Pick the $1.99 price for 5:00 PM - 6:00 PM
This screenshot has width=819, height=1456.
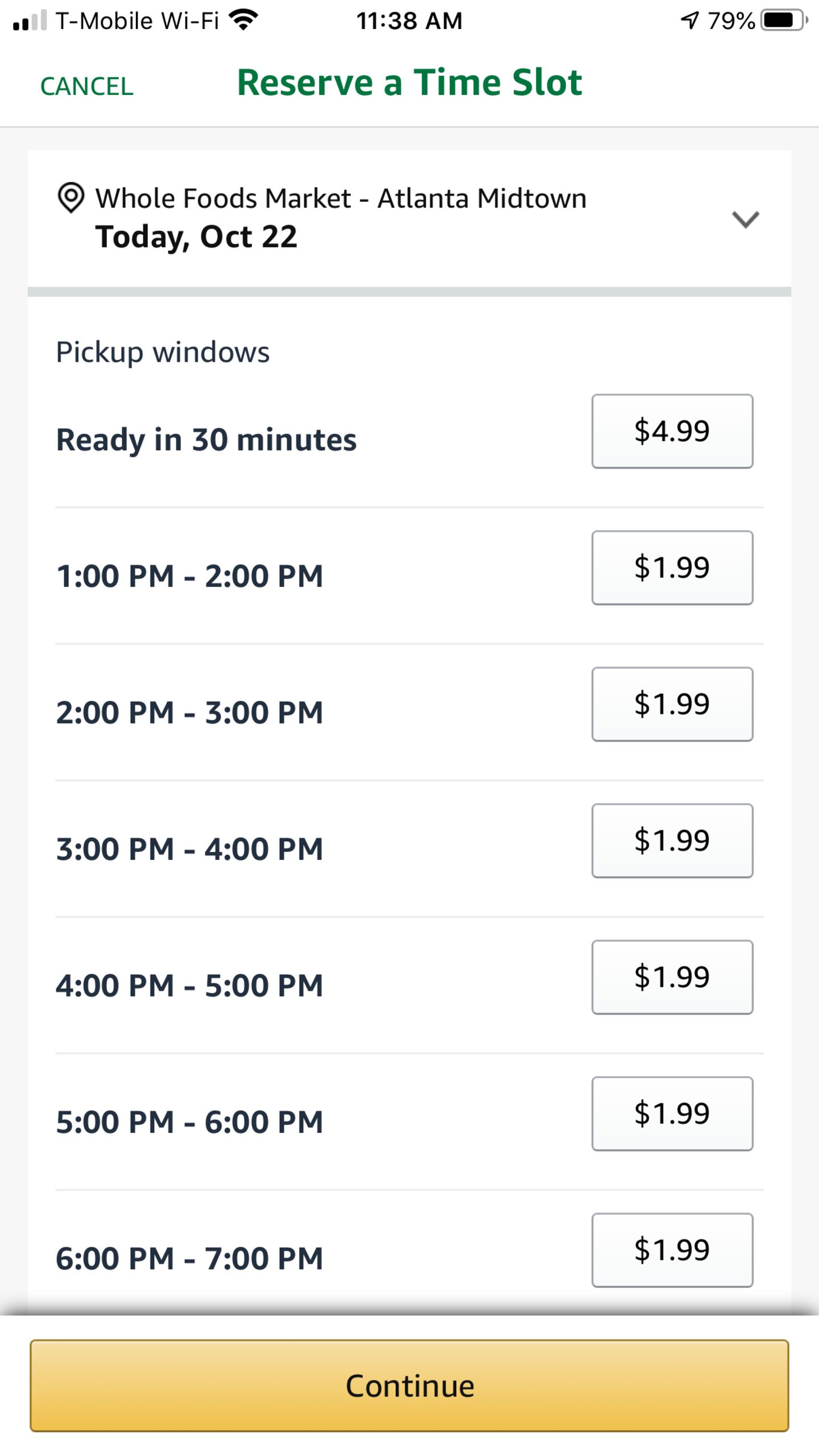coord(672,1114)
